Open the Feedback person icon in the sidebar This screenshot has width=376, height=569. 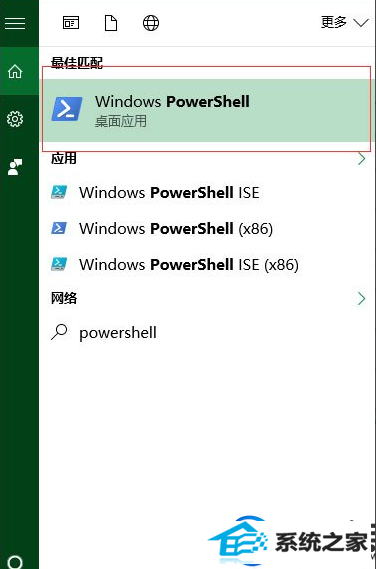pos(15,167)
